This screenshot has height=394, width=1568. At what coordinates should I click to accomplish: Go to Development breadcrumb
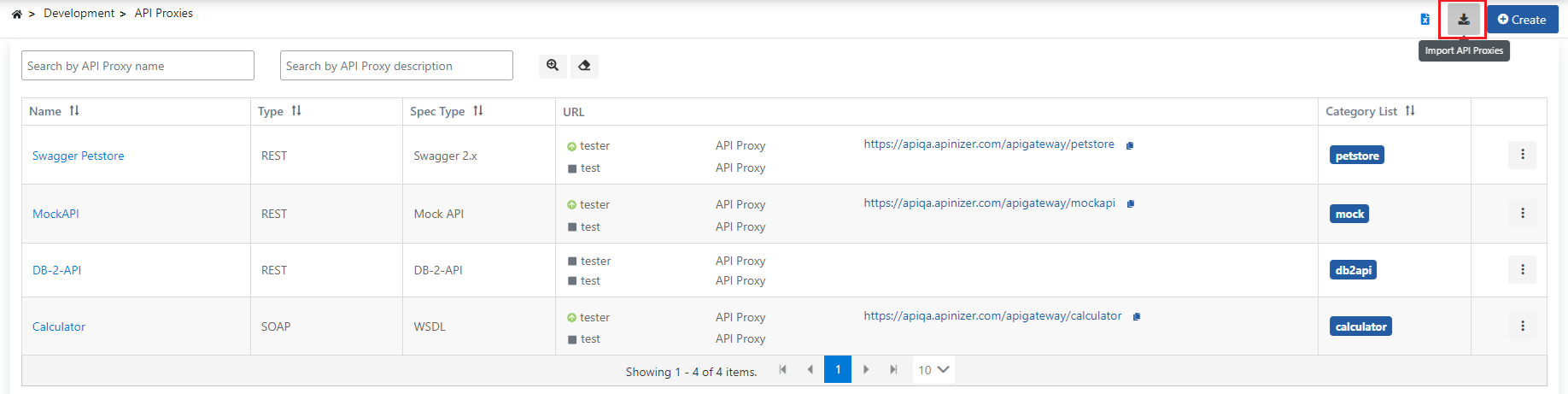(x=79, y=14)
